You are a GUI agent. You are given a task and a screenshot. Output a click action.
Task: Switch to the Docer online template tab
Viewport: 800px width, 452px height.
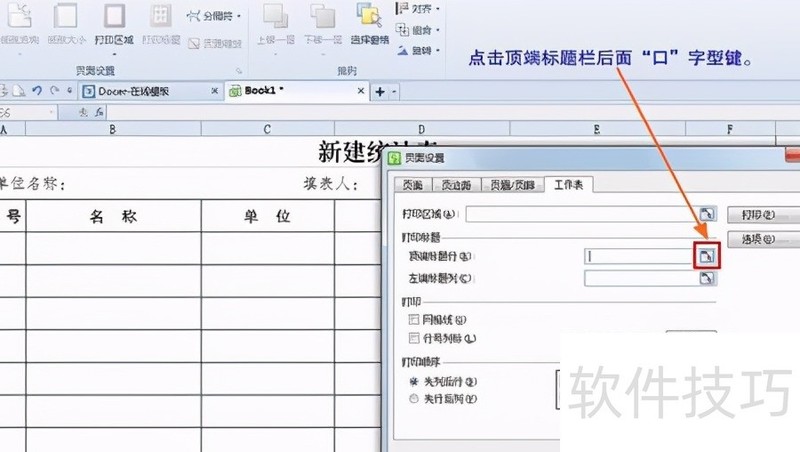point(145,91)
